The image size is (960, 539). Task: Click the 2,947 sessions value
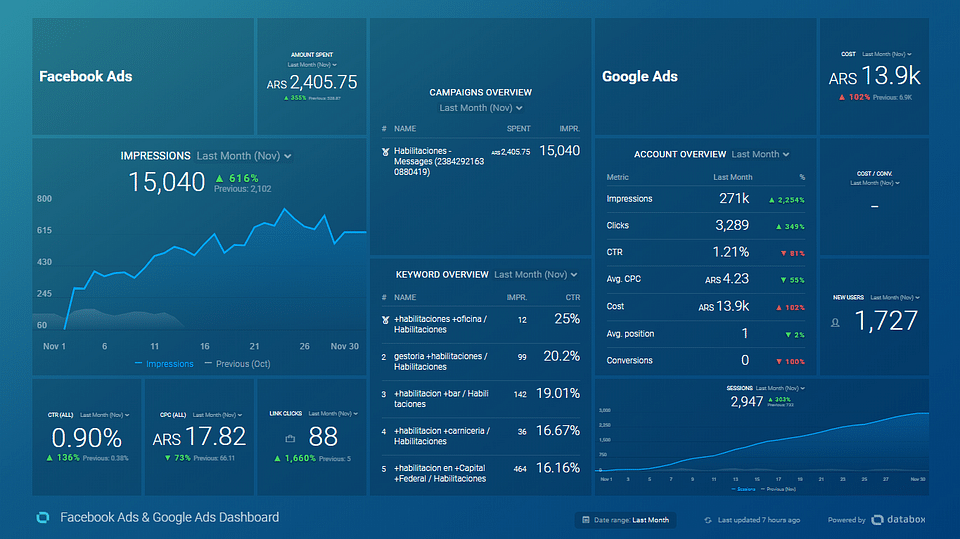(746, 402)
